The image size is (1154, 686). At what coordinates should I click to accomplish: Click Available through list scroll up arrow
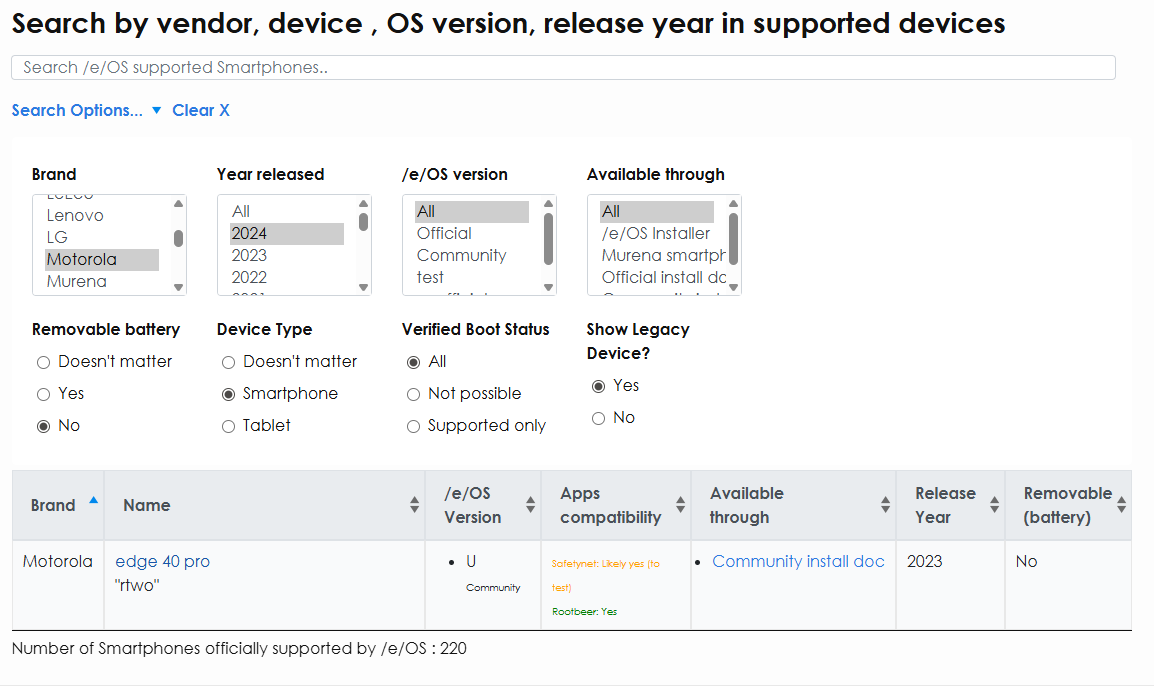tap(733, 203)
